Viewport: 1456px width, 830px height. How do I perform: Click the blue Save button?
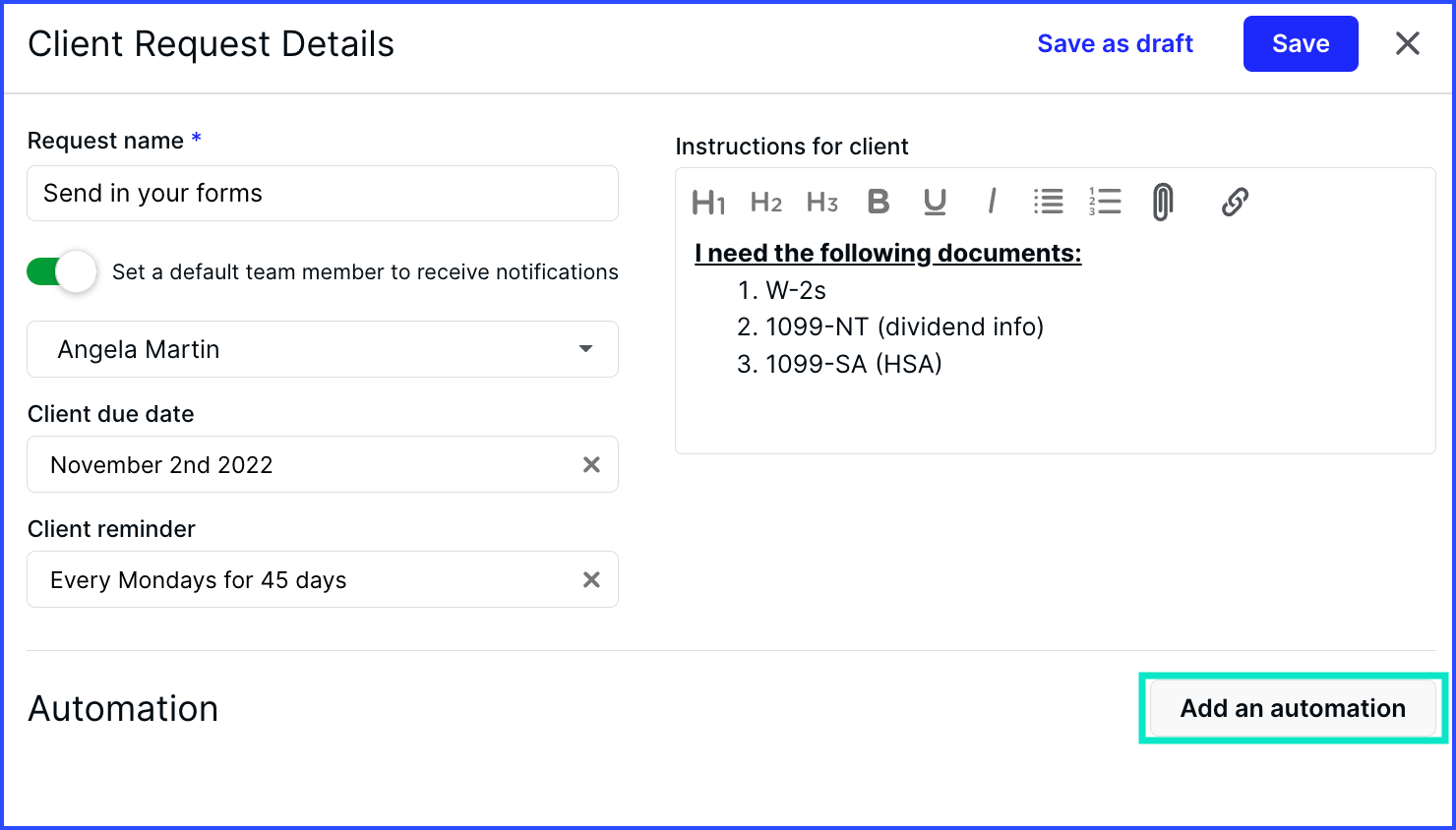[1301, 43]
